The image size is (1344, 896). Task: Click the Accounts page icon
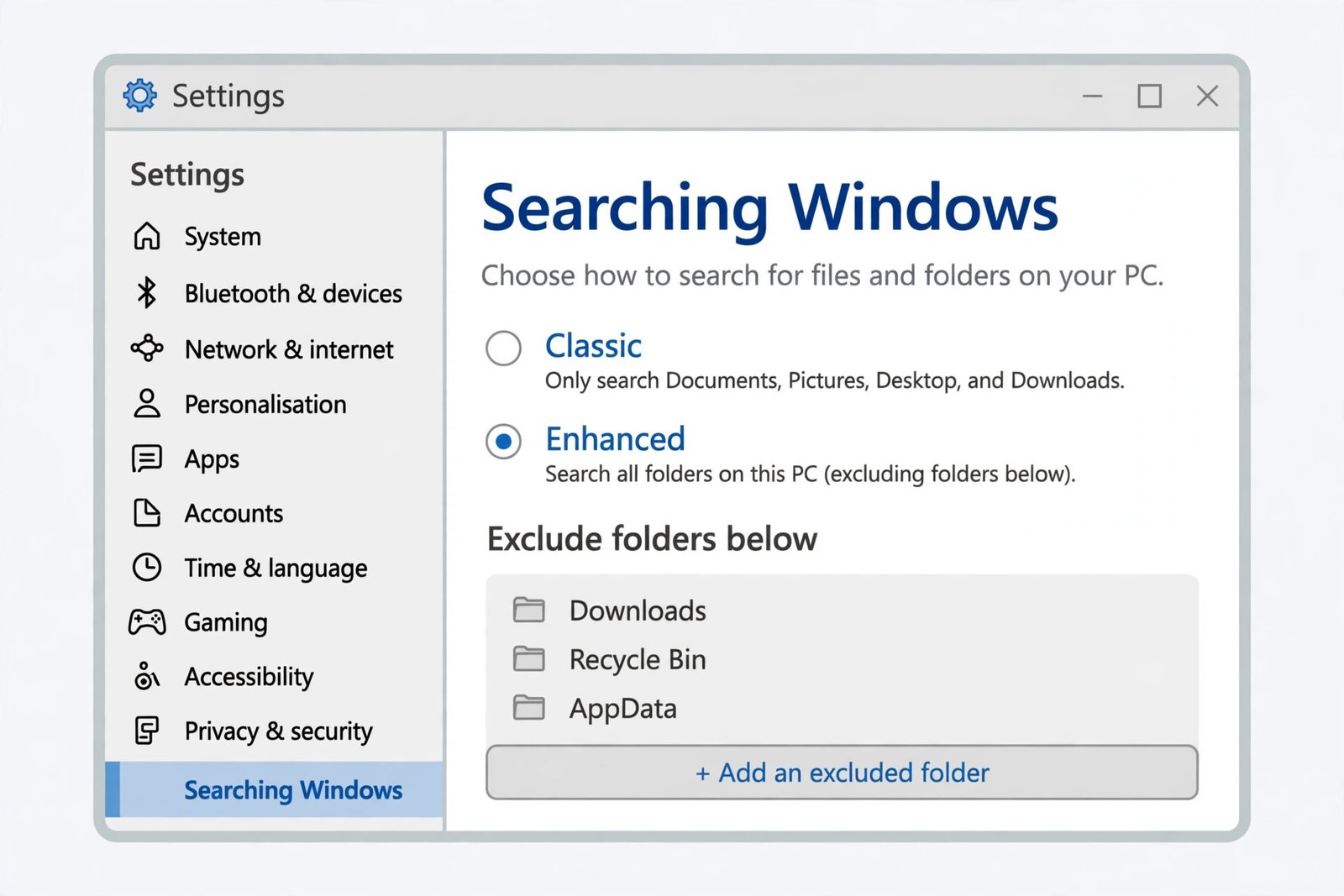click(x=147, y=512)
